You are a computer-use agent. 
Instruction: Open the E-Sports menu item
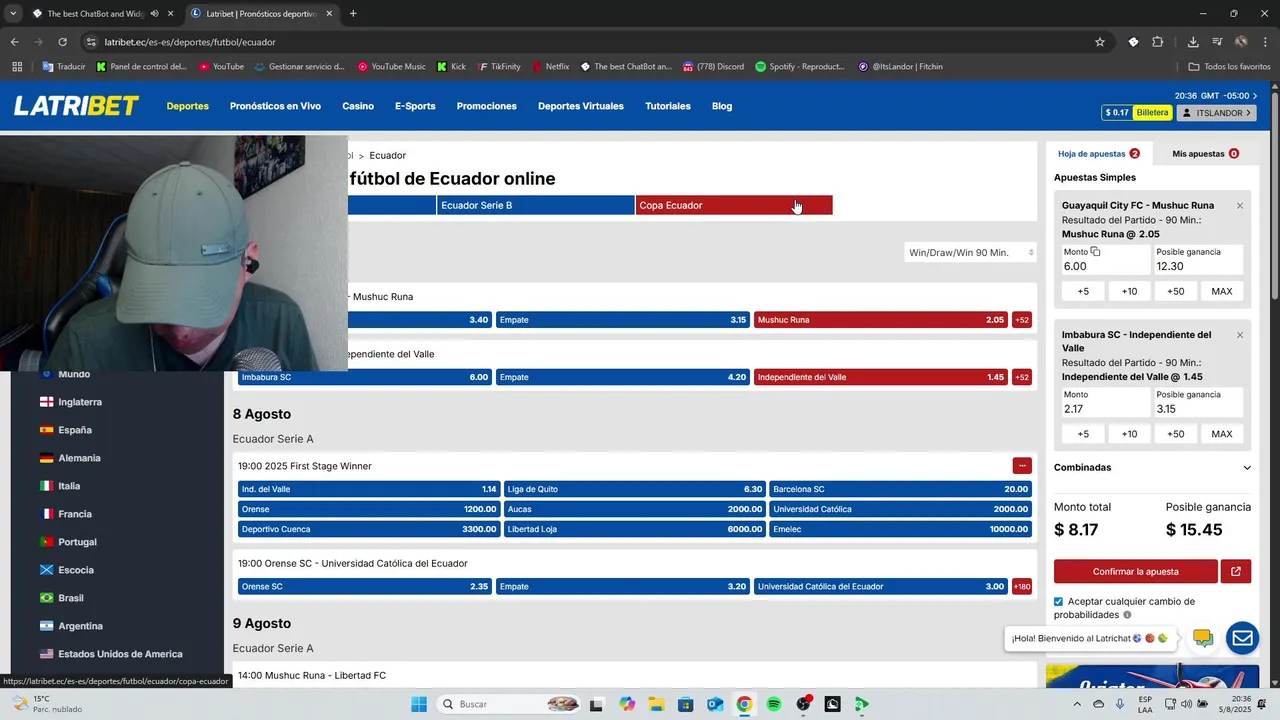click(415, 106)
